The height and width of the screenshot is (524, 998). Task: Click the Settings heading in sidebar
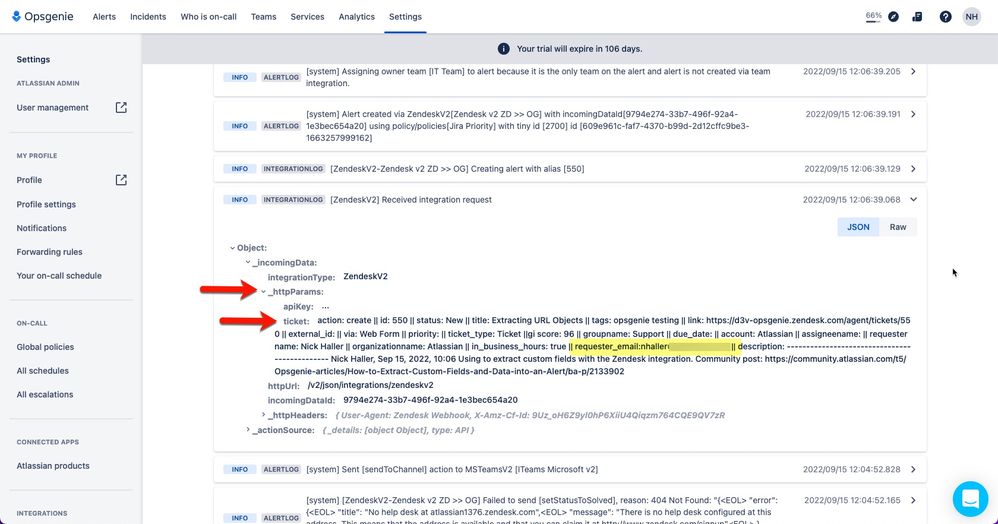point(33,59)
